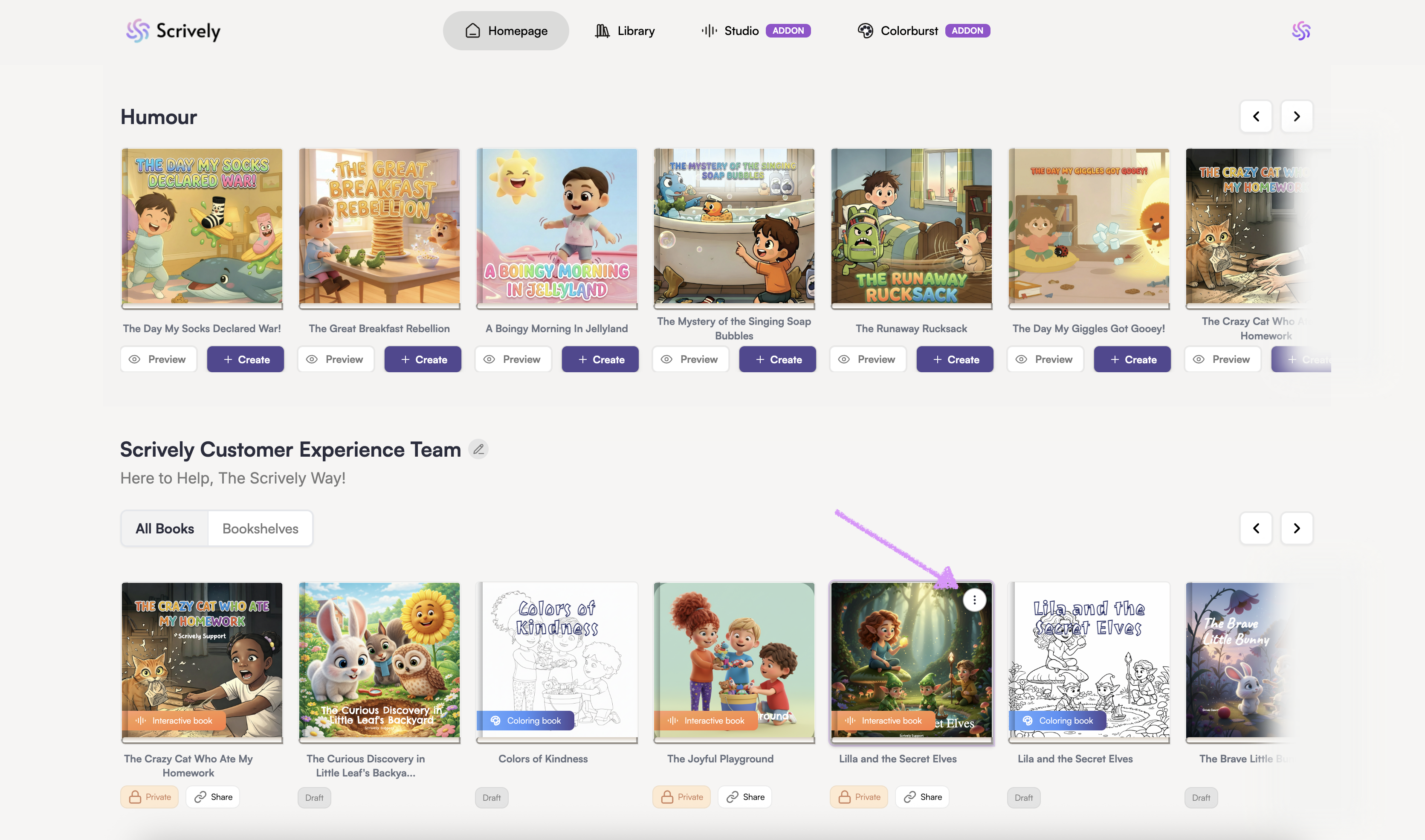The height and width of the screenshot is (840, 1425).
Task: Create from The Great Breakfast Rebellion
Action: pos(423,359)
